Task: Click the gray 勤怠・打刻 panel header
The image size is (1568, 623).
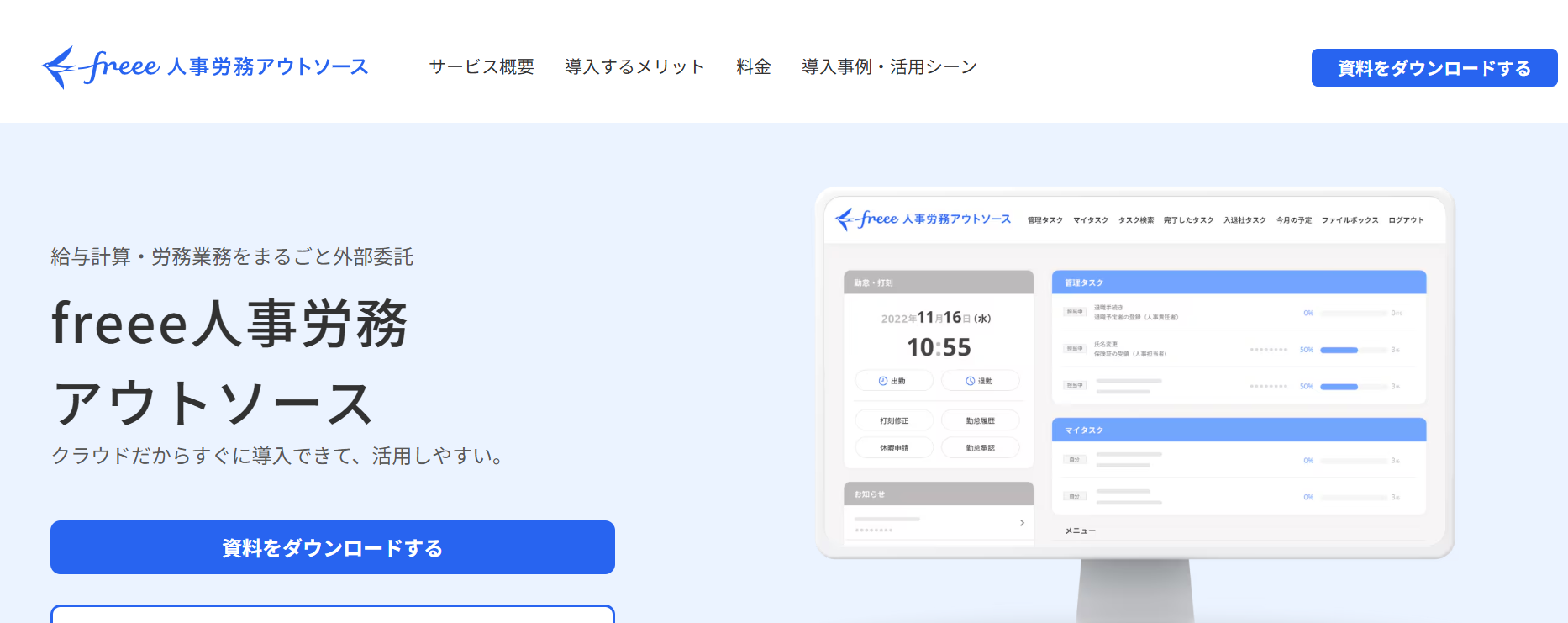Action: (939, 282)
